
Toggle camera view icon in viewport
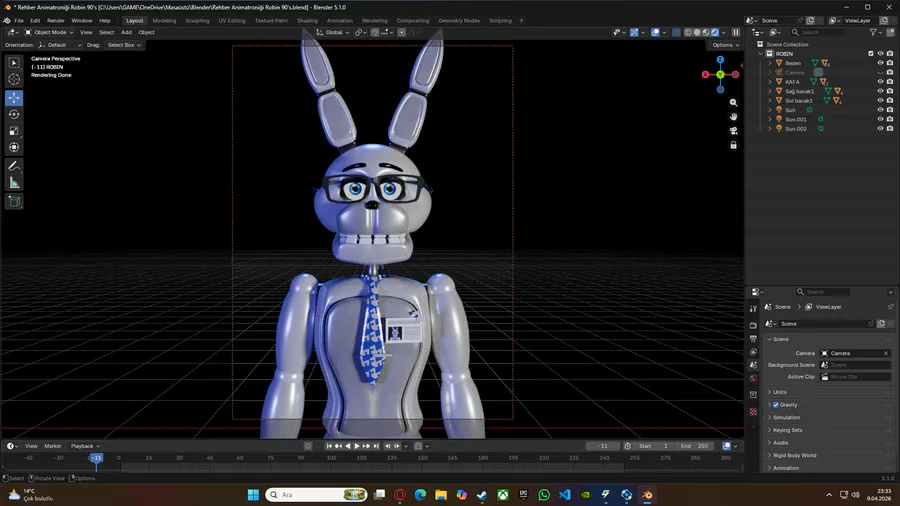[x=733, y=130]
